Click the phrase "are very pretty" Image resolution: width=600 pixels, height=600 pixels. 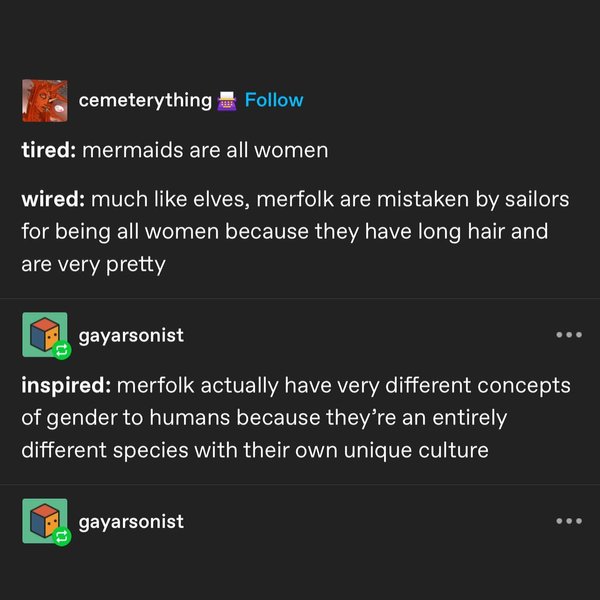click(93, 266)
